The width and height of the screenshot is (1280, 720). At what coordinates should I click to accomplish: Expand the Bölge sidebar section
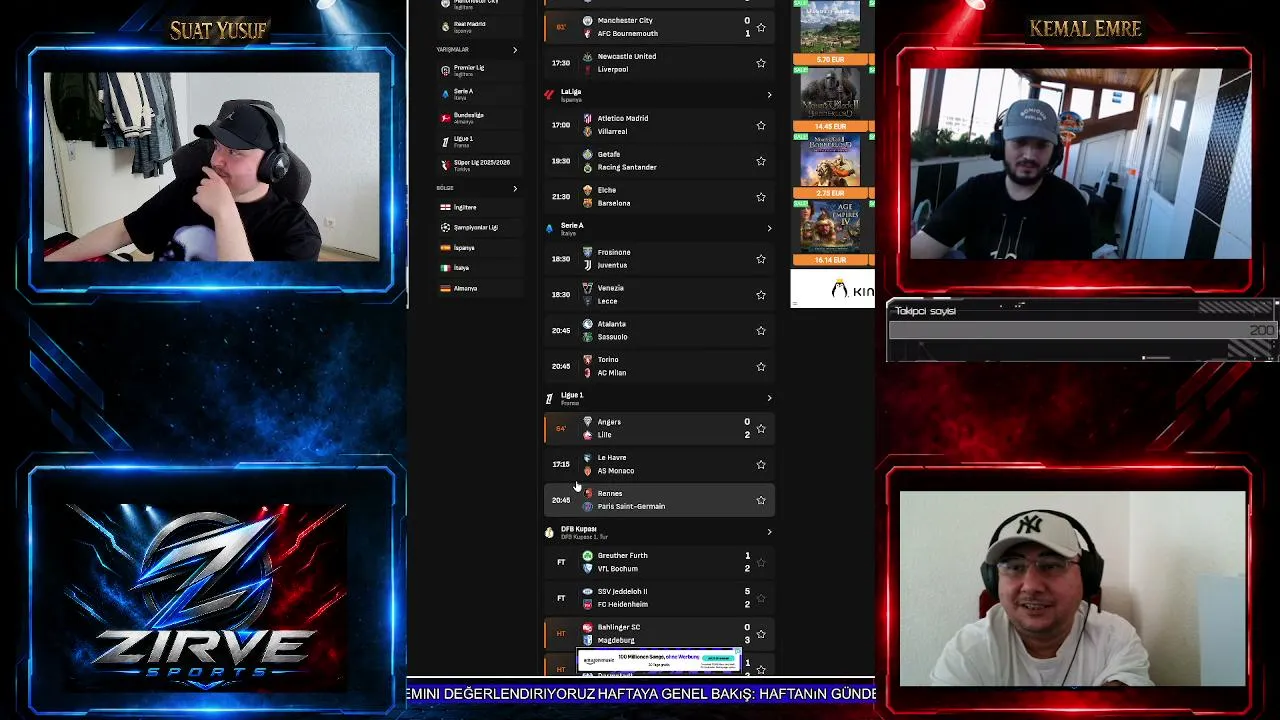click(x=515, y=188)
